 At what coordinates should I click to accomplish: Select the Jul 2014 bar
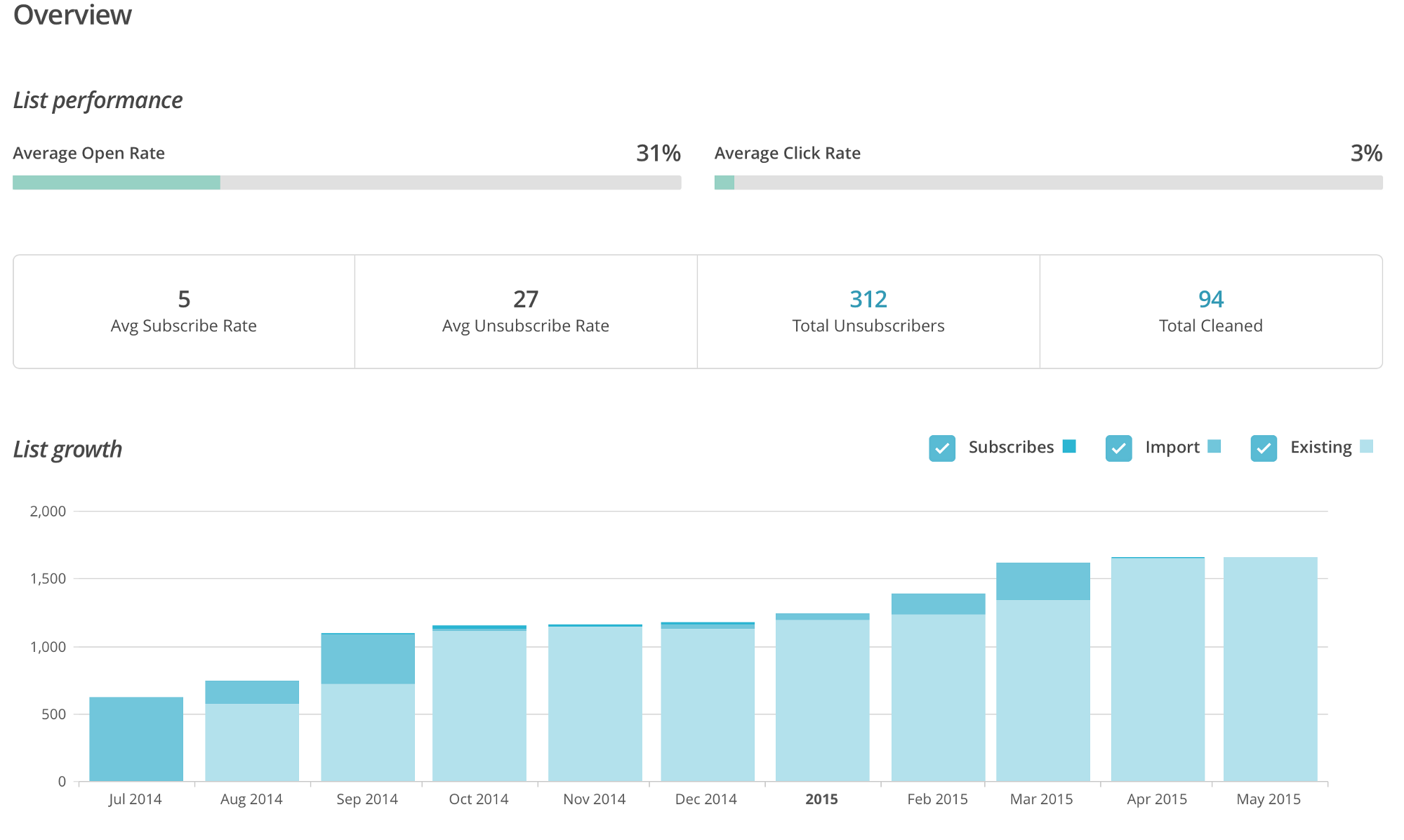[136, 738]
